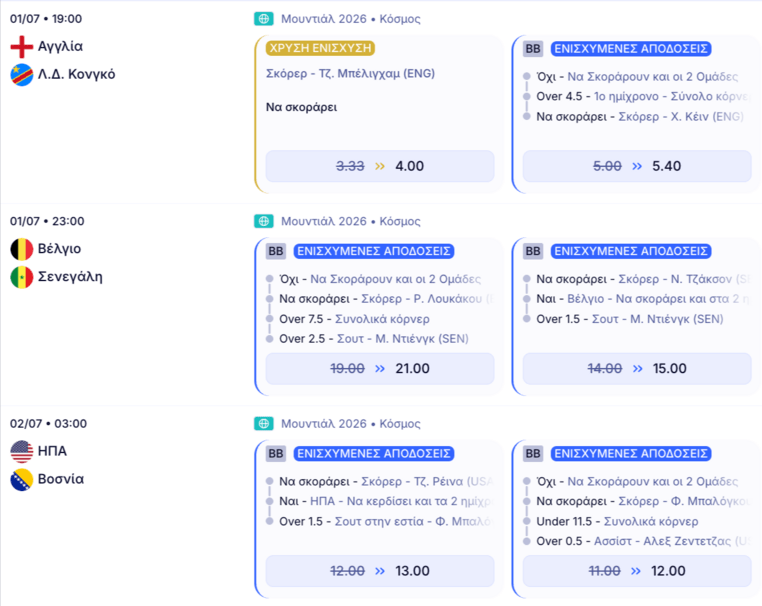Open the Αγγλία team name link
Image resolution: width=762 pixels, height=606 pixels.
click(60, 47)
